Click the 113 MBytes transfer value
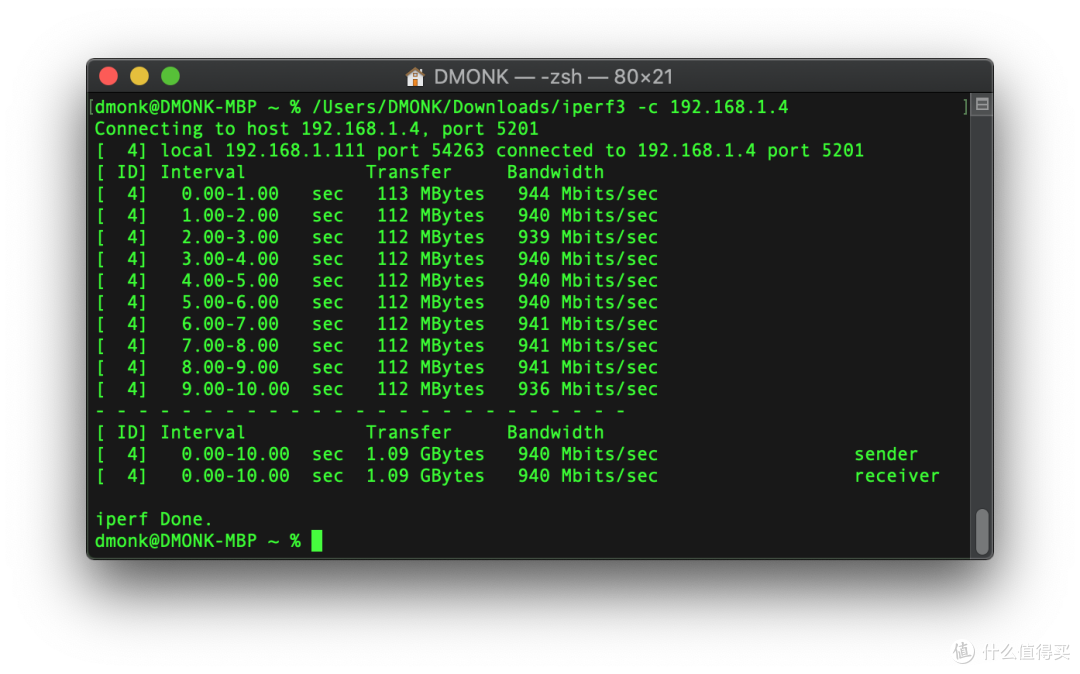Screen dimensions: 1080x674 coord(430,193)
